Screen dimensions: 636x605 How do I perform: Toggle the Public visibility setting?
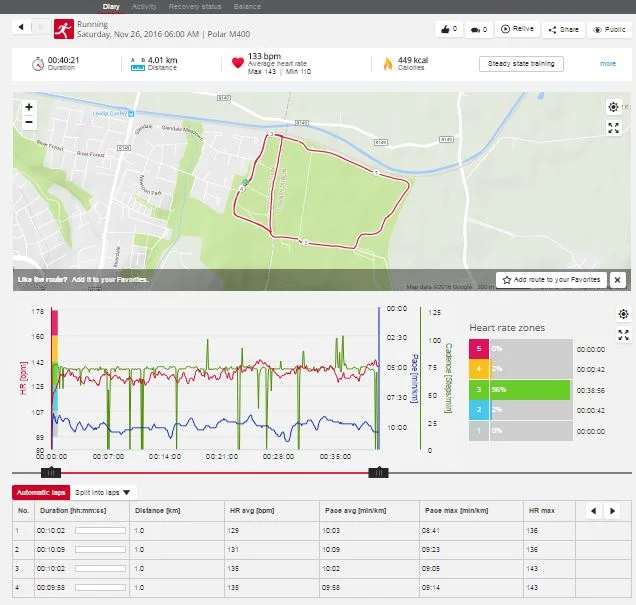point(609,30)
